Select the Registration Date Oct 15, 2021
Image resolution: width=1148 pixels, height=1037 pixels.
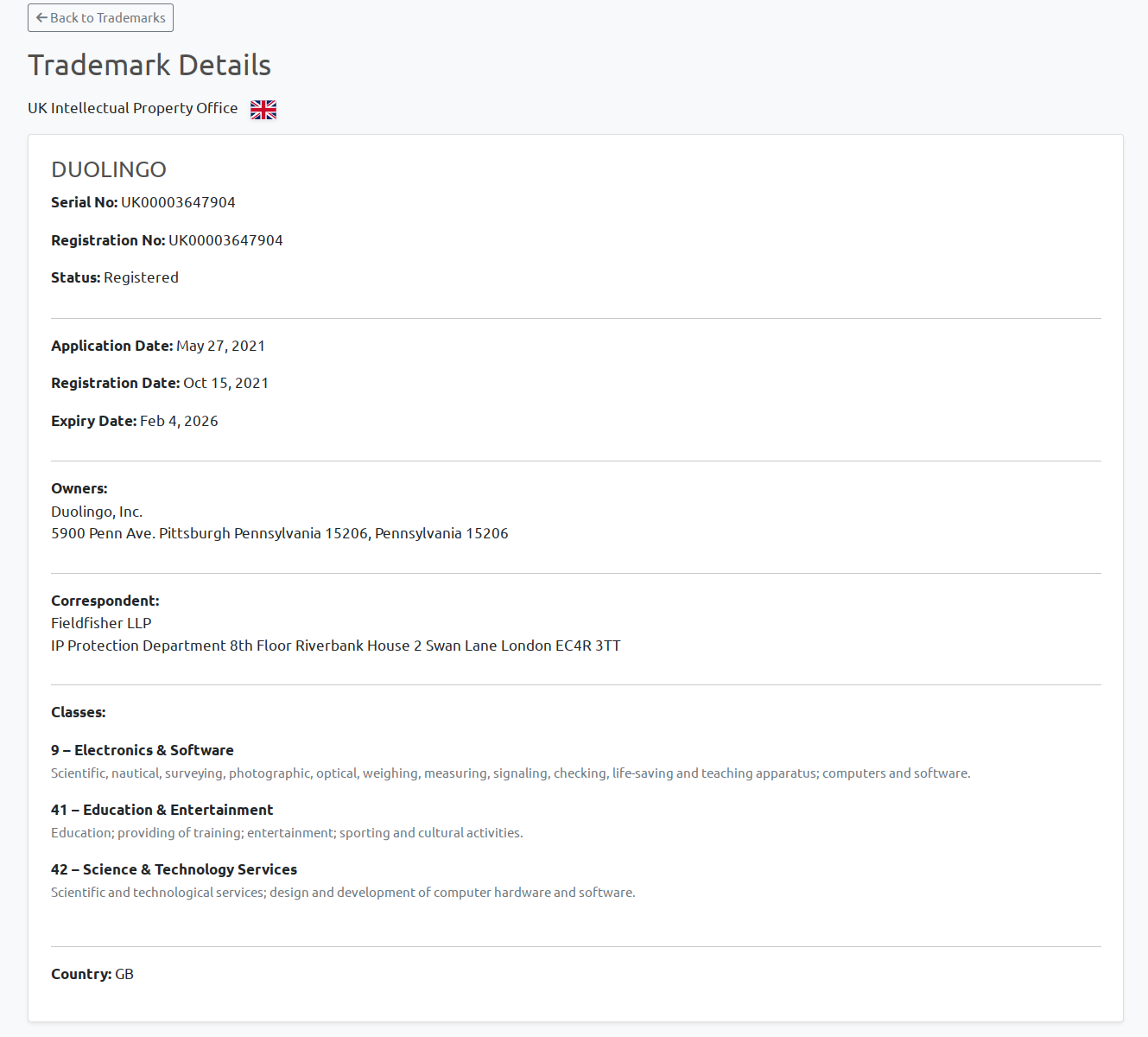tap(225, 383)
